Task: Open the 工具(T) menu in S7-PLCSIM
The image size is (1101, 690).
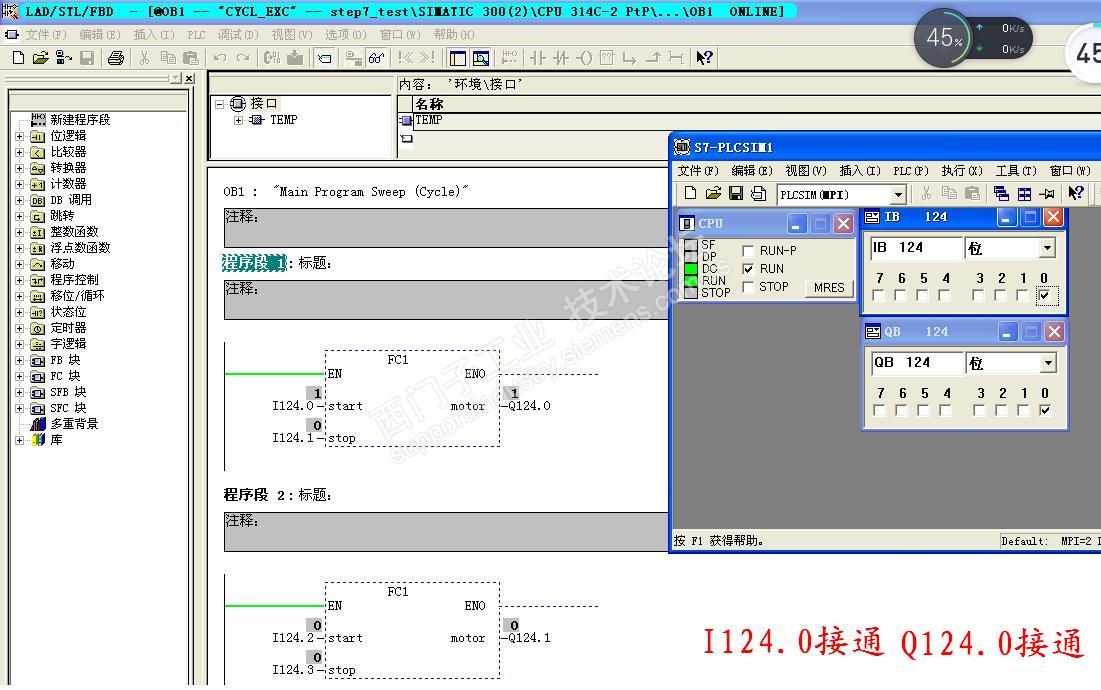Action: pos(1016,171)
